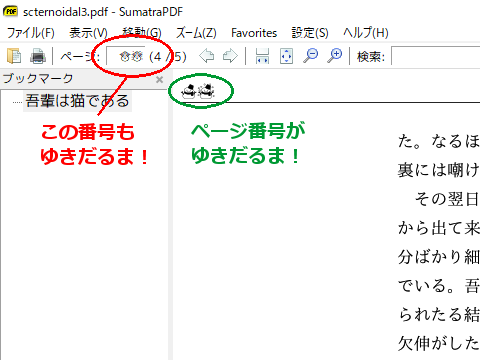
Task: Open the ファイル(F) menu
Action: pos(31,33)
